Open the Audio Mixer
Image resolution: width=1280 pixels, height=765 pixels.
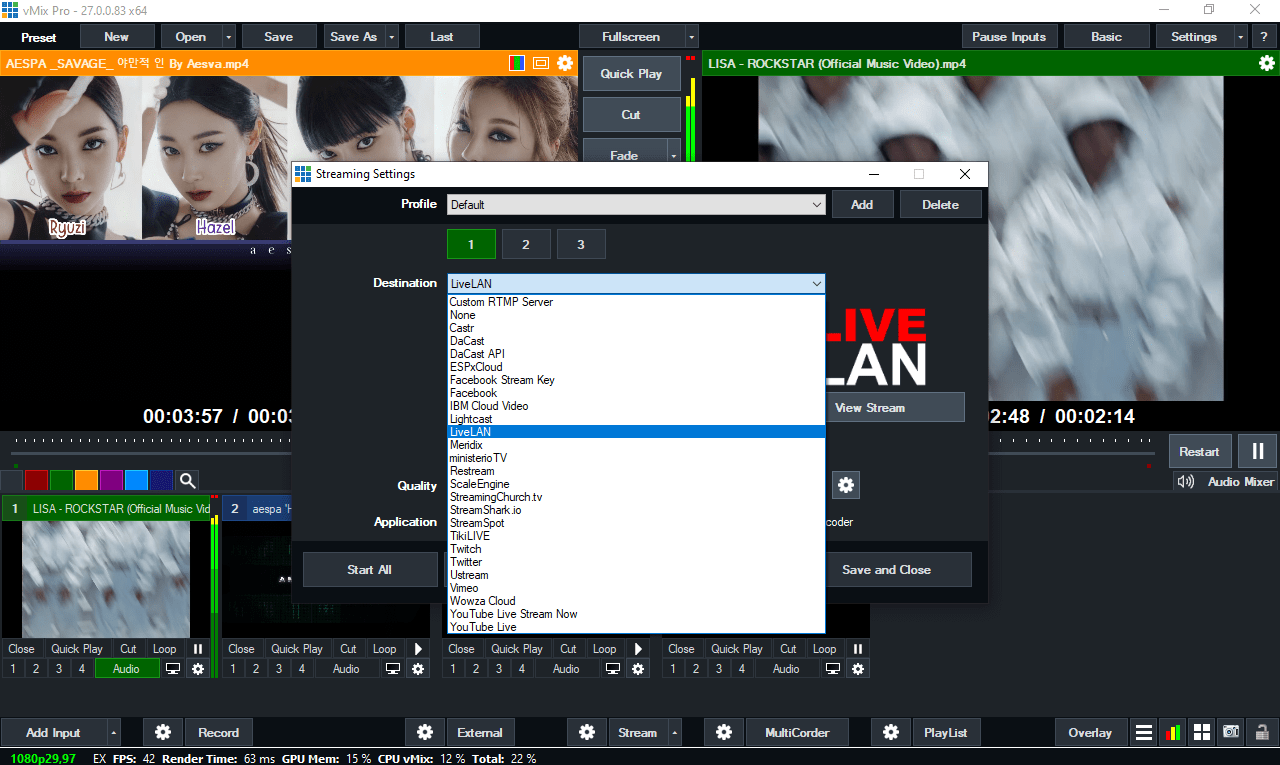pyautogui.click(x=1226, y=481)
